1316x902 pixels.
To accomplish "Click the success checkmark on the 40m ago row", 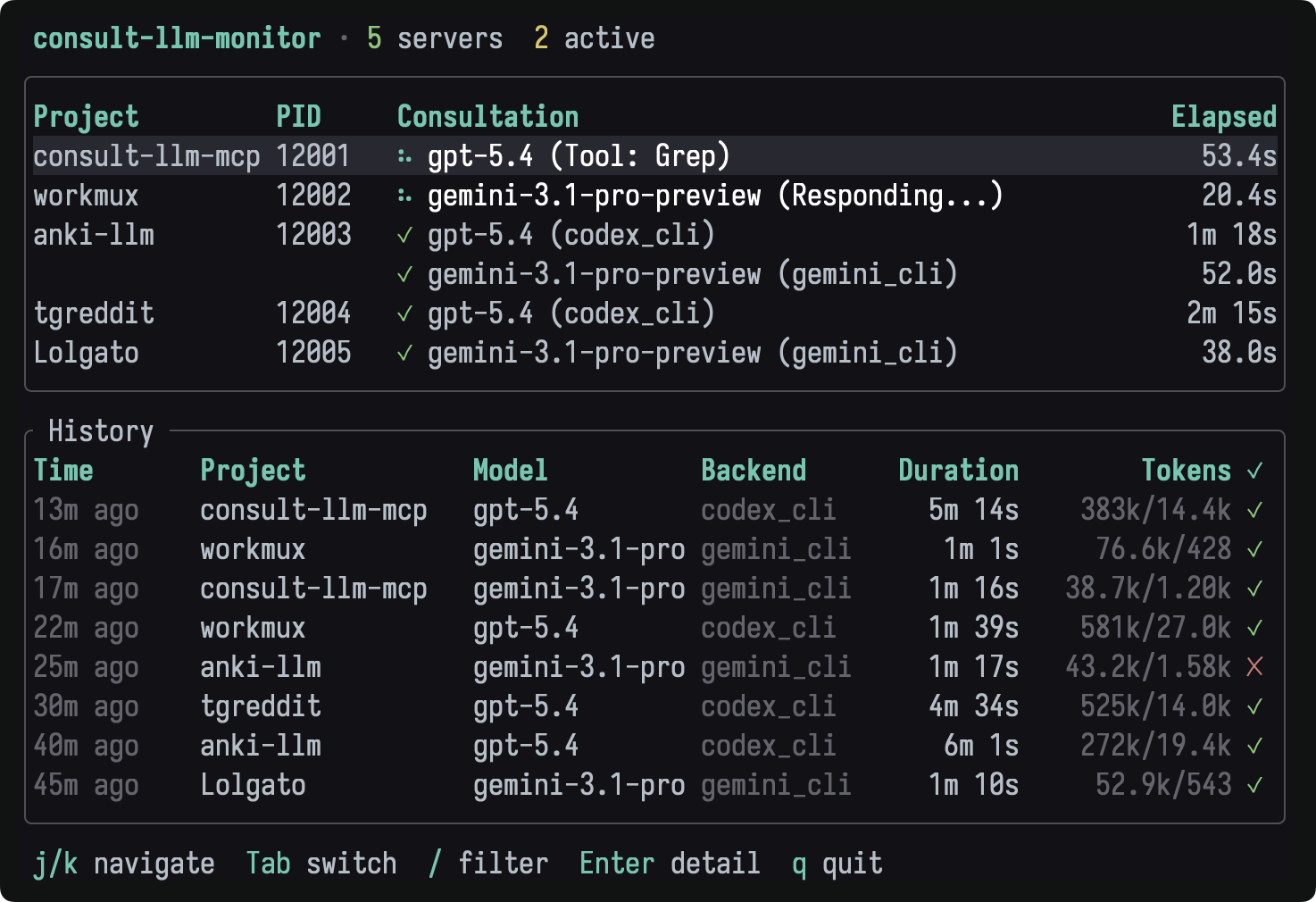I will [1255, 746].
